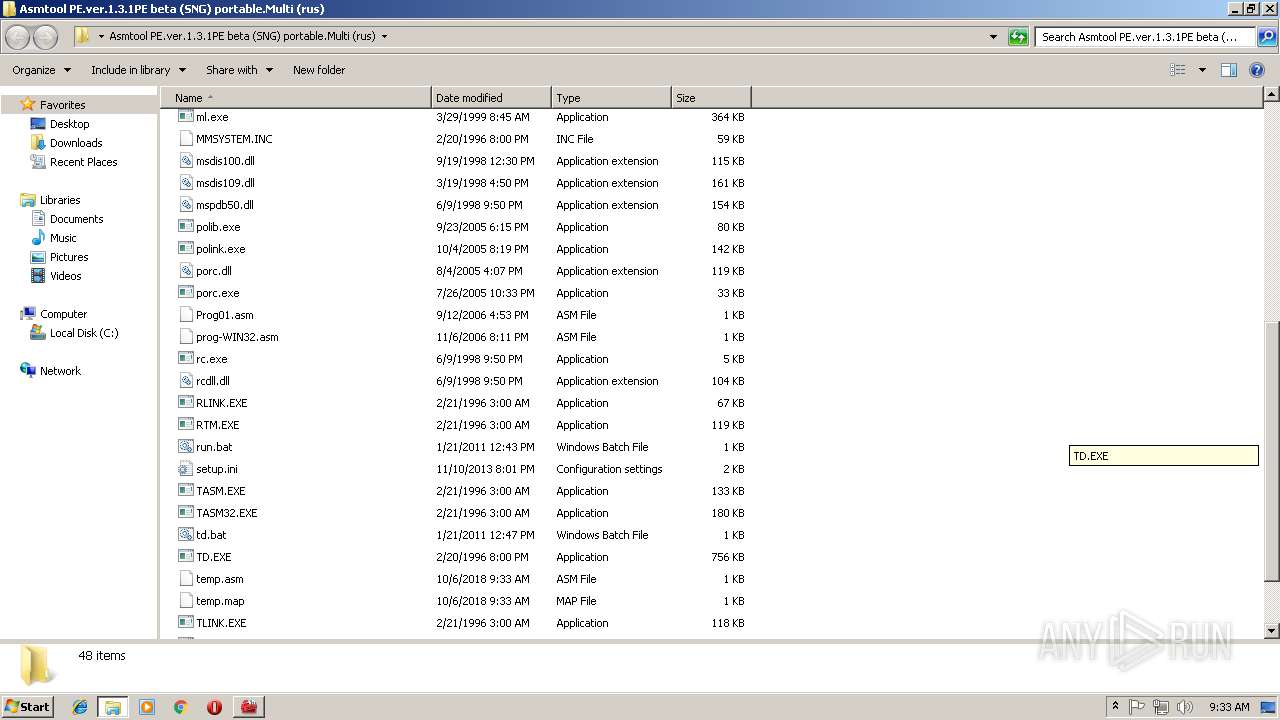1280x720 pixels.
Task: Expand the address bar history dropdown
Action: pos(993,37)
